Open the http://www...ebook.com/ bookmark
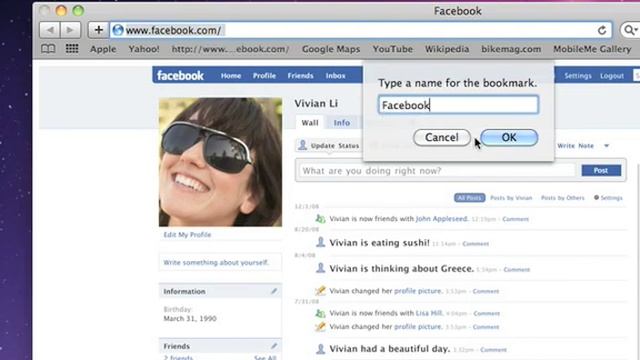This screenshot has height=360, width=640. [x=231, y=49]
